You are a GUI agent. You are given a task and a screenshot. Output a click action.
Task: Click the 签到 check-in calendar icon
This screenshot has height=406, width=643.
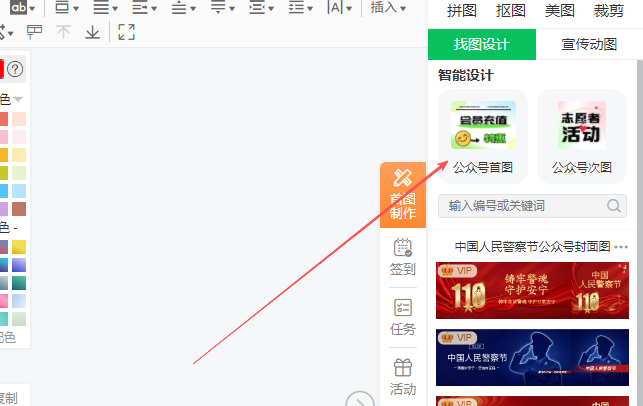click(403, 257)
